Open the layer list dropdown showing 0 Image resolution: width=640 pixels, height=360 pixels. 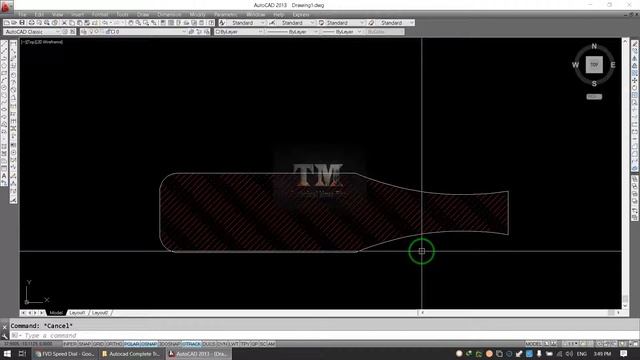(184, 31)
